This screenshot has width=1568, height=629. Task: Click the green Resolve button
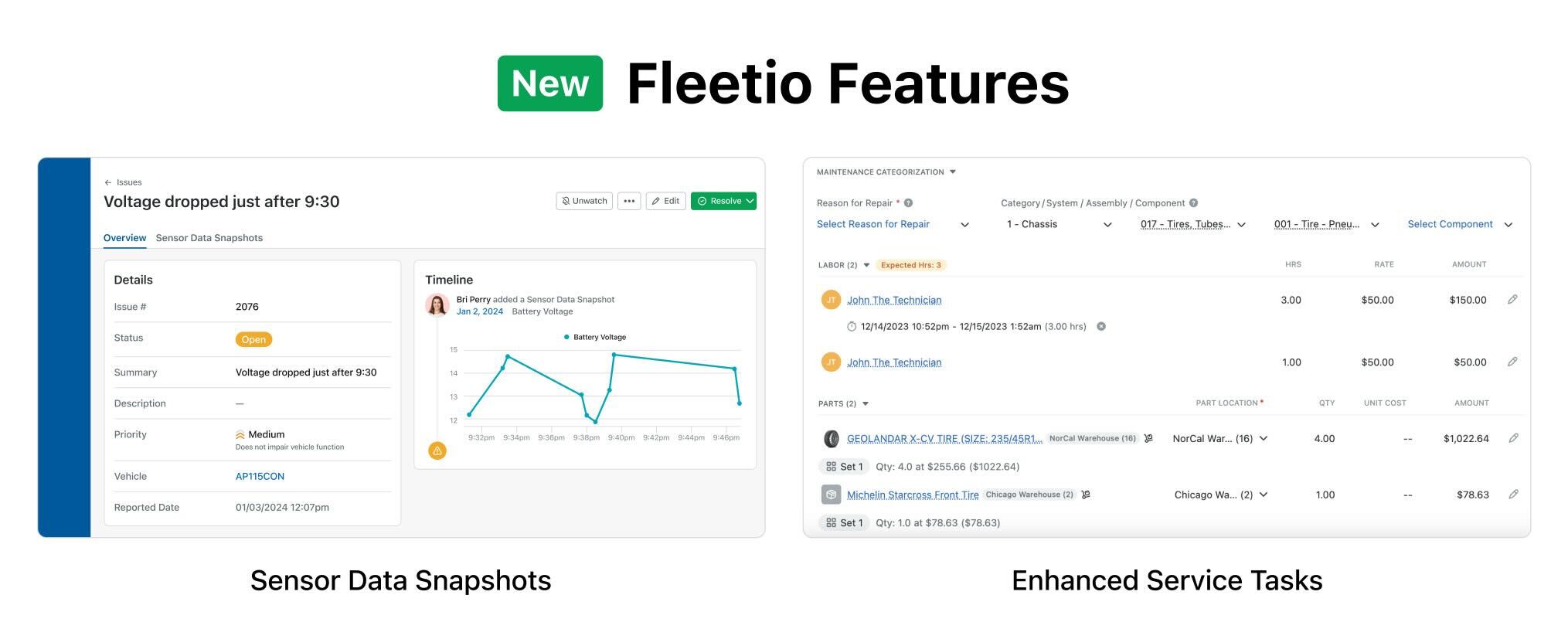point(723,201)
